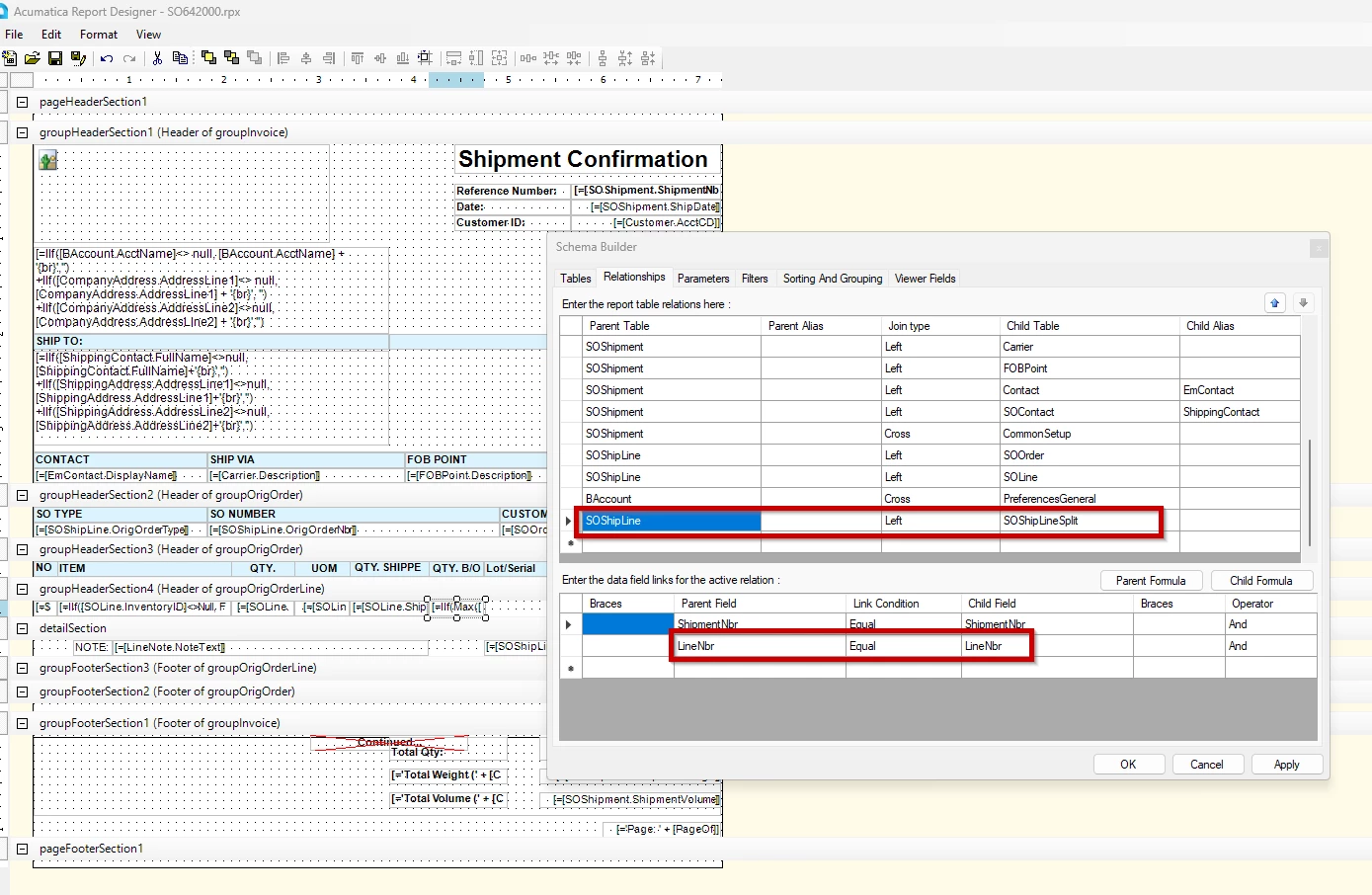
Task: Align selected controls to right edges
Action: (329, 58)
